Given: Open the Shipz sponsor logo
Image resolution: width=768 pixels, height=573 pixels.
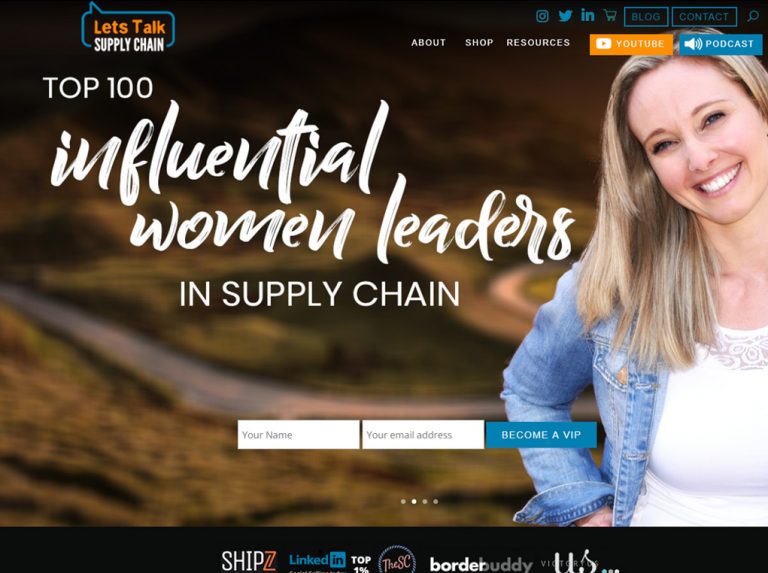Looking at the screenshot, I should click(249, 561).
